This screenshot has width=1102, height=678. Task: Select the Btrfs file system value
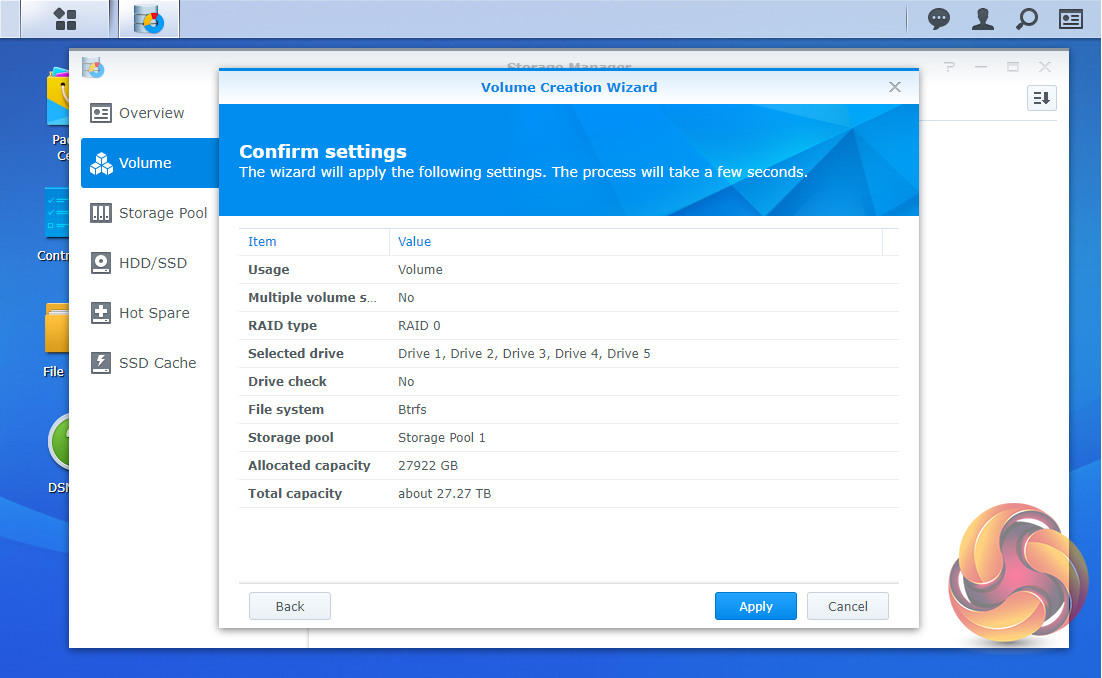(x=412, y=410)
